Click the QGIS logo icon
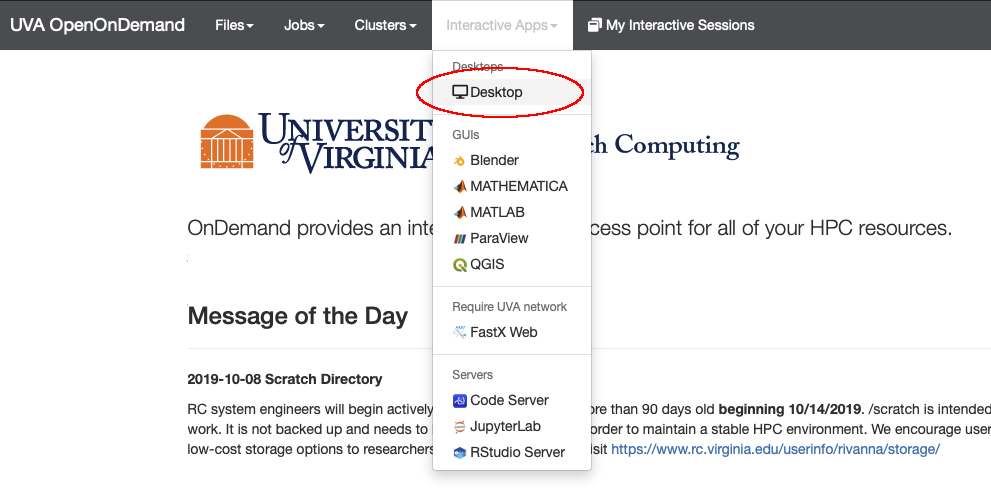This screenshot has height=494, width=991. coord(460,265)
